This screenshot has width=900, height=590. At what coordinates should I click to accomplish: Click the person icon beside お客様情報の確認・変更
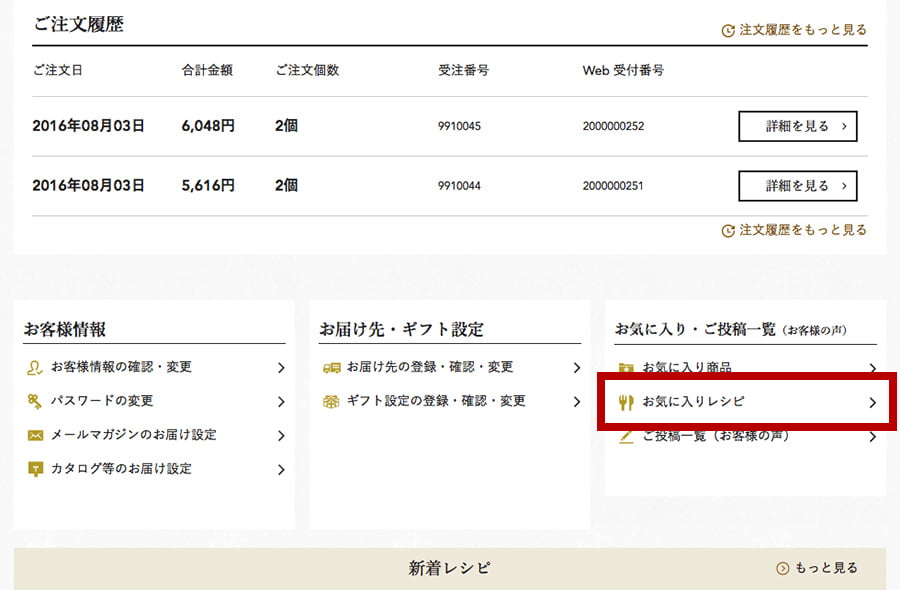[x=34, y=368]
